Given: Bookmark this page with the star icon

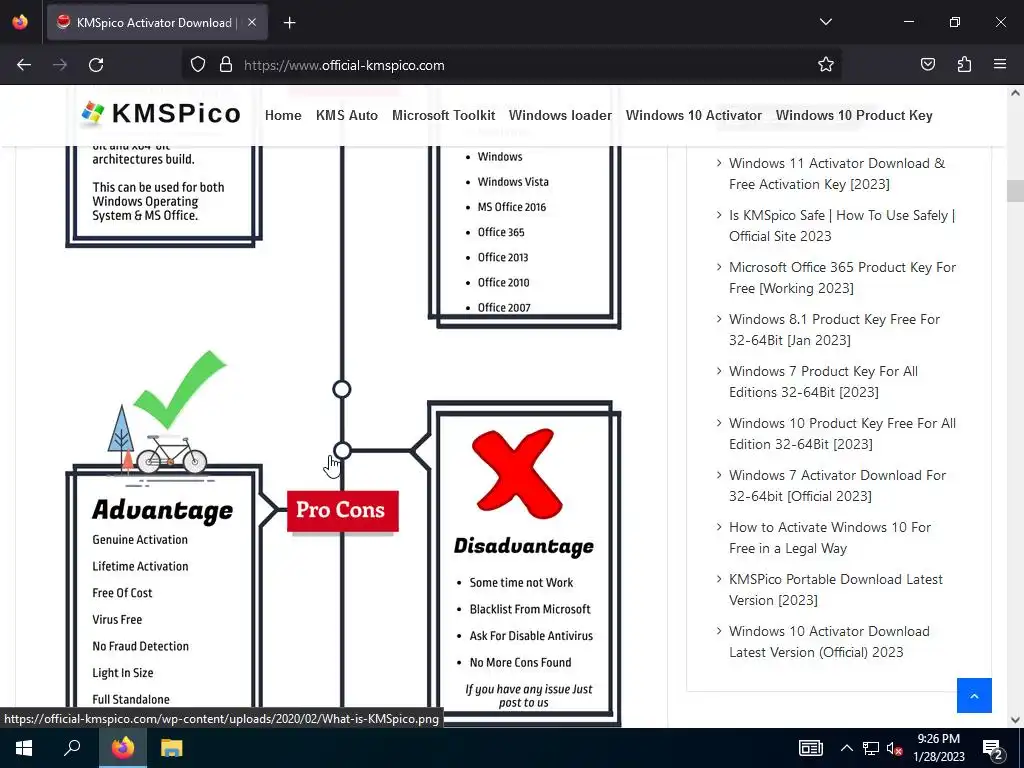Looking at the screenshot, I should [x=825, y=65].
